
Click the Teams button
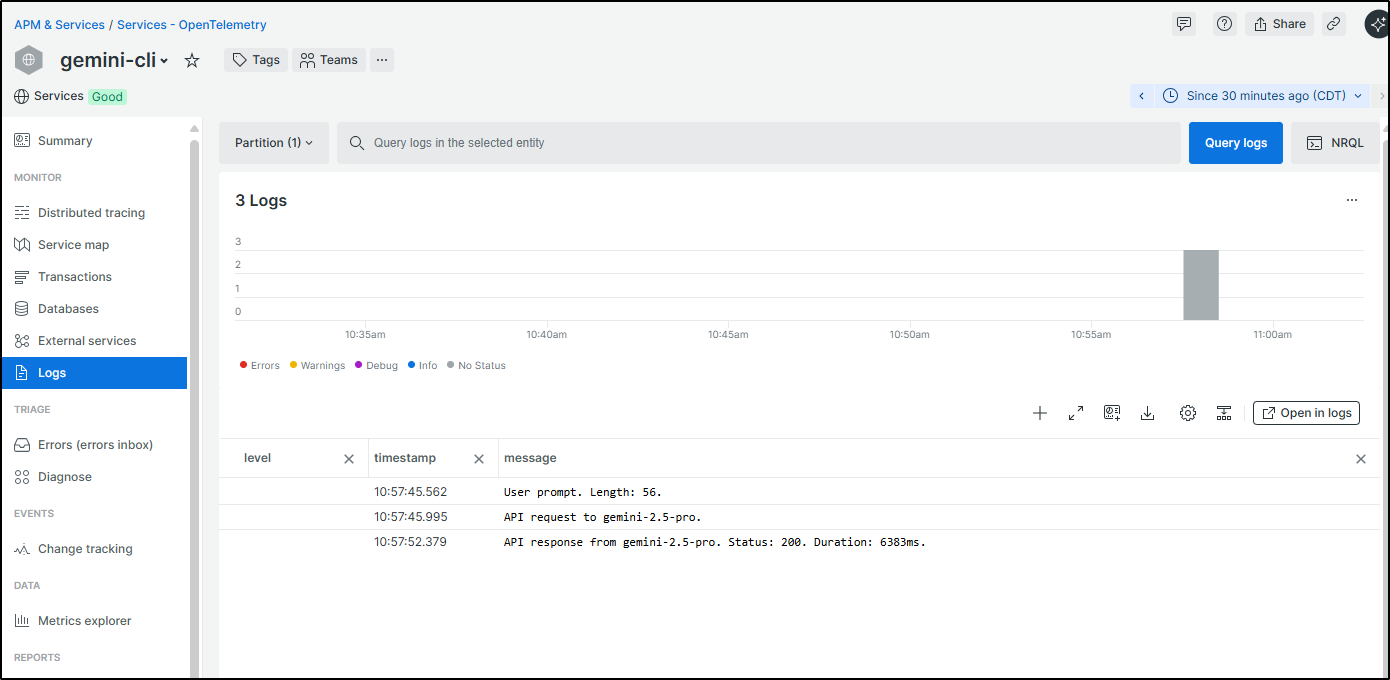point(329,60)
